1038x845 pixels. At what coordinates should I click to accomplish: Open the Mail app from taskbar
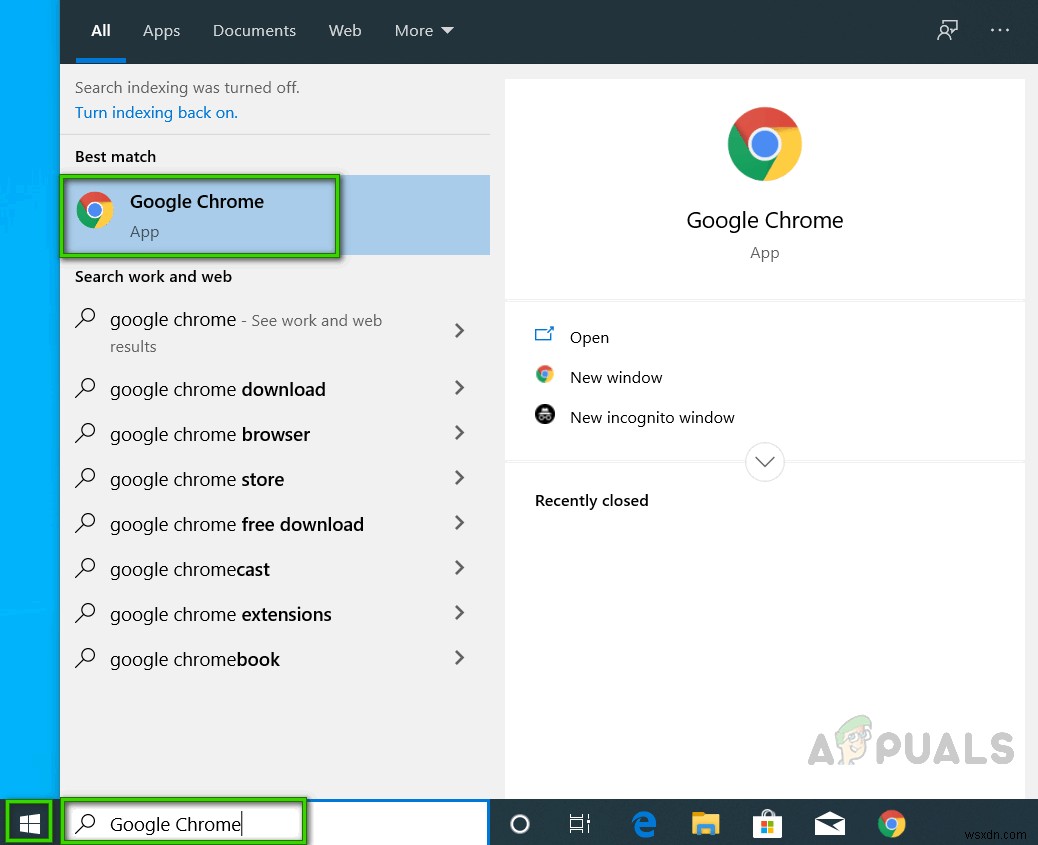[x=829, y=824]
